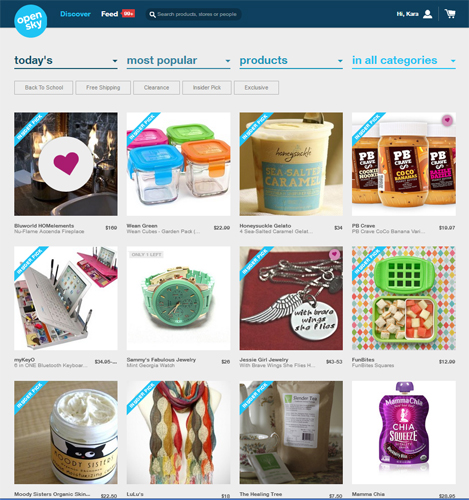Expand the "today's" time dropdown
The height and width of the screenshot is (500, 469).
pyautogui.click(x=66, y=61)
